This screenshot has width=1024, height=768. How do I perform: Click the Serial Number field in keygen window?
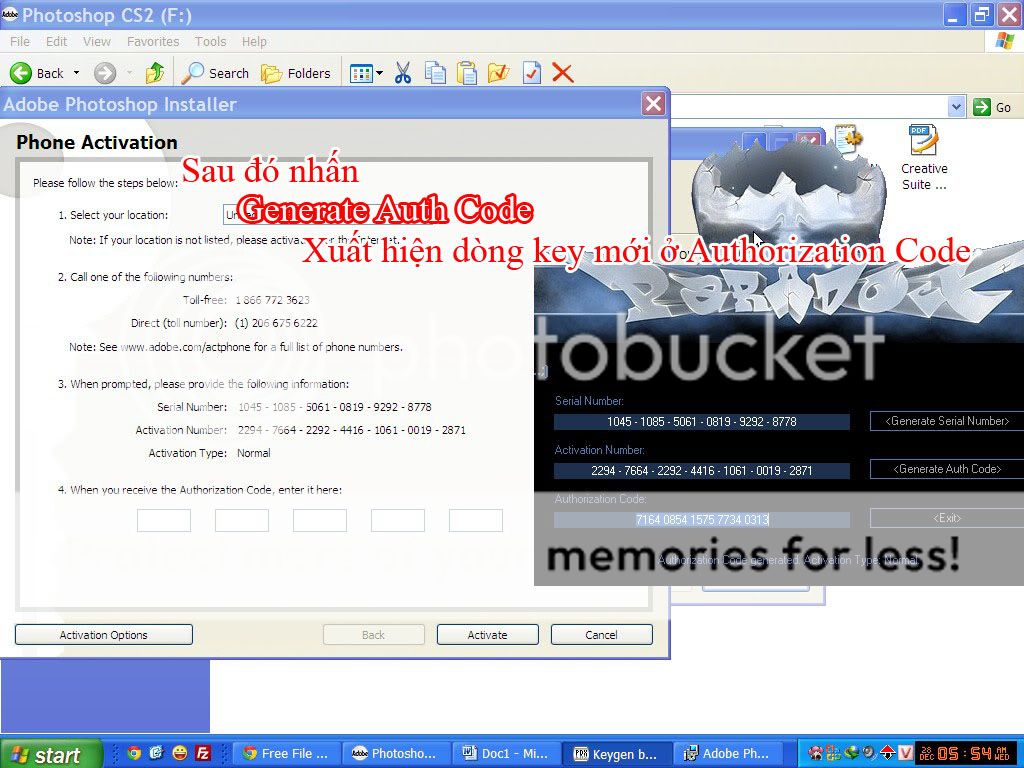pyautogui.click(x=701, y=422)
